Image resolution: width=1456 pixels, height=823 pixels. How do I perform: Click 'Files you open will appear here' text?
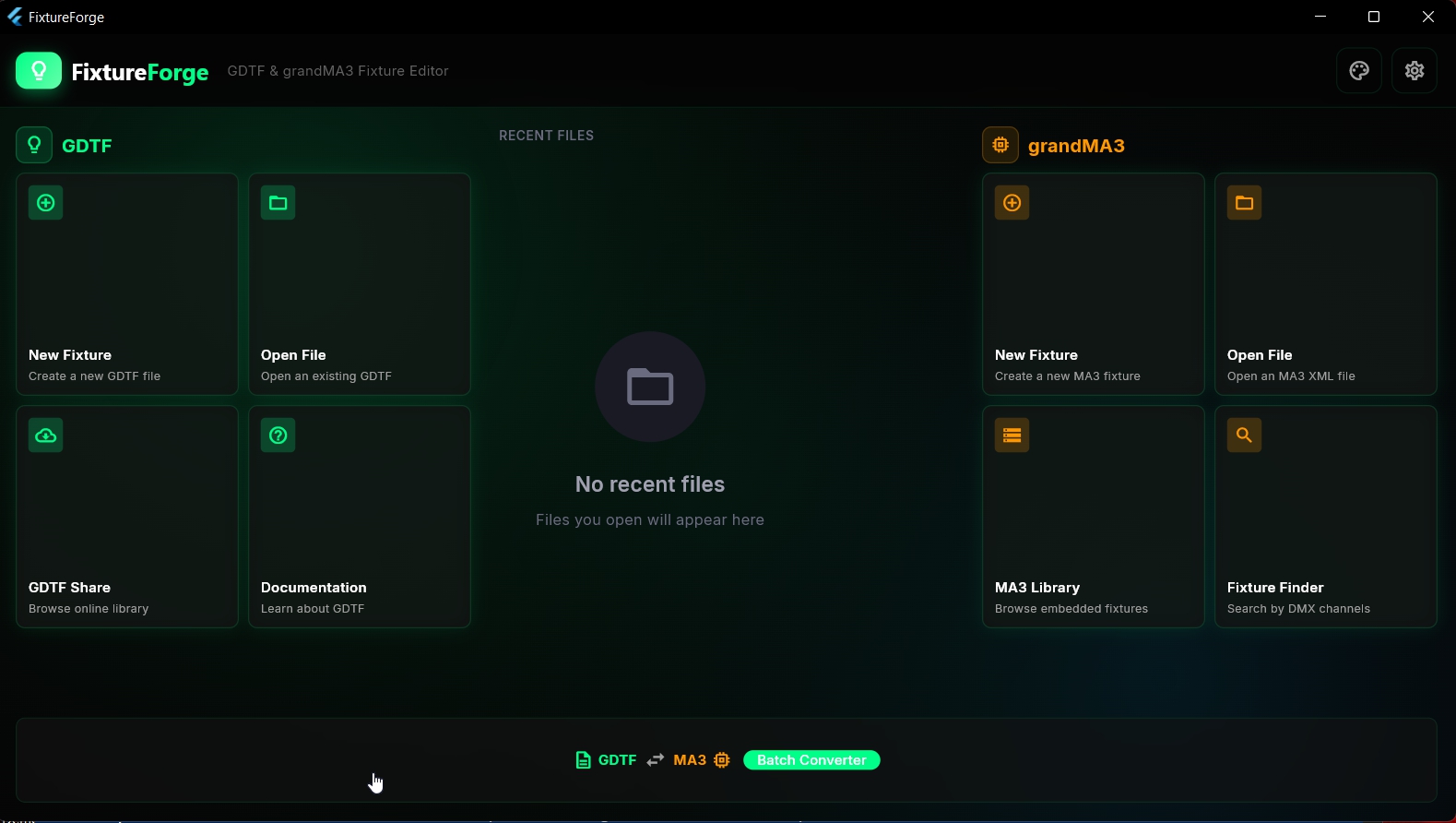(650, 519)
